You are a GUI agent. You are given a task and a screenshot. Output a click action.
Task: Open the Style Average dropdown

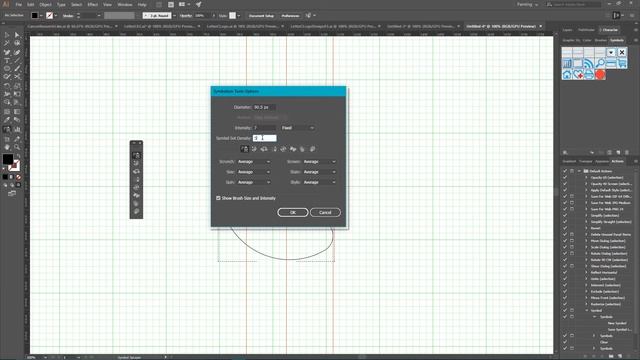[319, 182]
